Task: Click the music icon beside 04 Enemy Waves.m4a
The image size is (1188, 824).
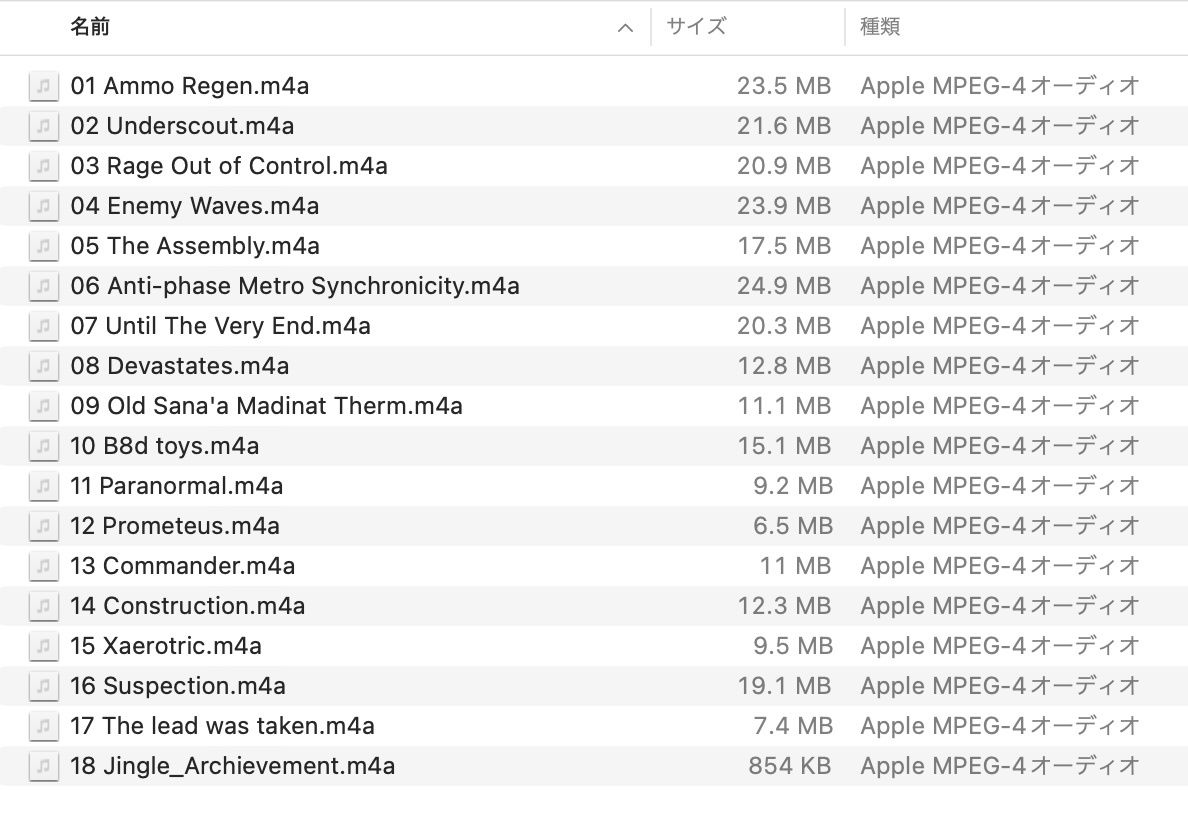Action: click(x=42, y=206)
